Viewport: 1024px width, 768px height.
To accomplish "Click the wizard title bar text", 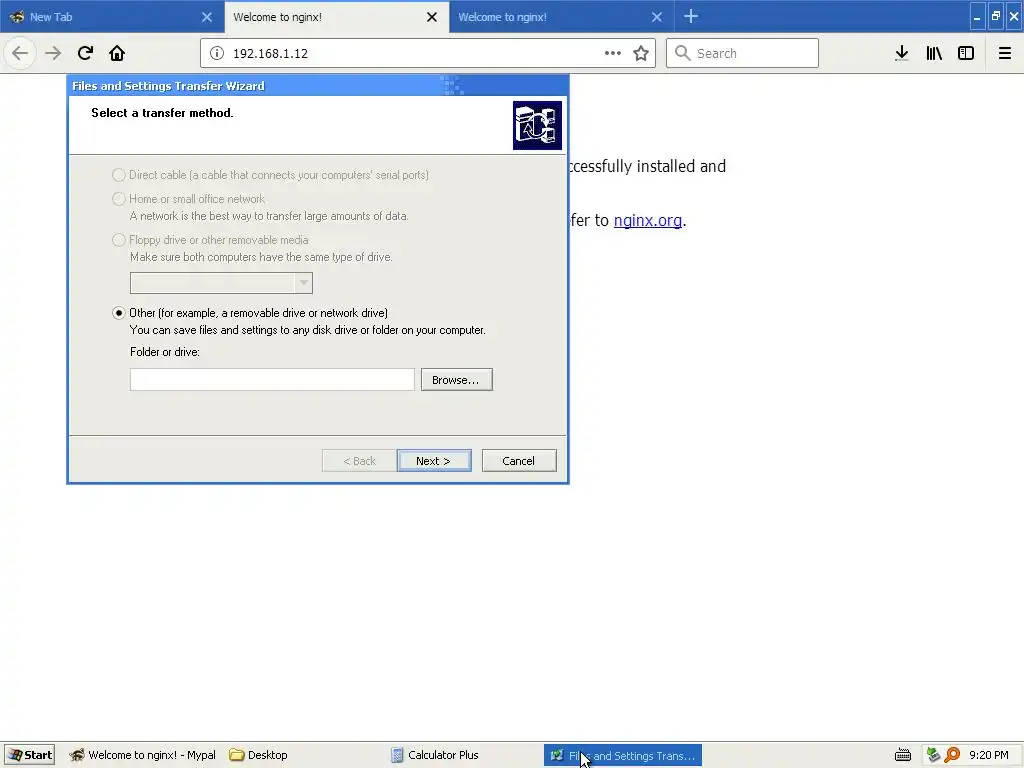I will [x=168, y=86].
